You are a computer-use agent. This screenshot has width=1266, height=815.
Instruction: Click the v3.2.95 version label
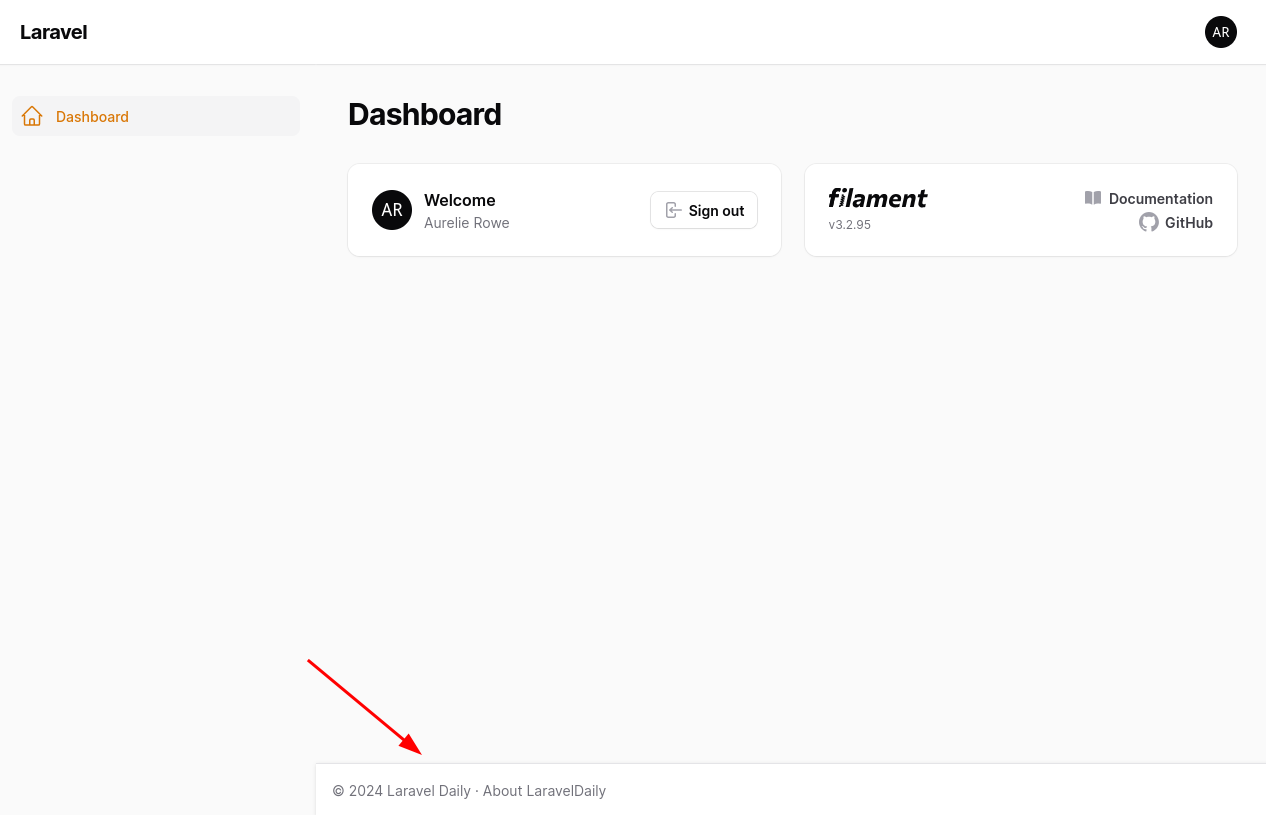click(849, 224)
